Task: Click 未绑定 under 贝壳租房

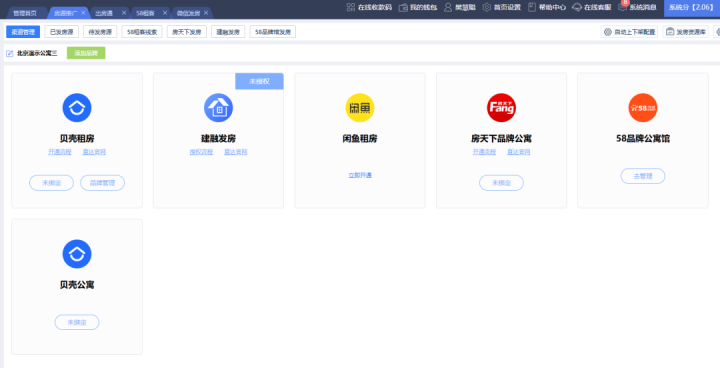Action: click(51, 183)
